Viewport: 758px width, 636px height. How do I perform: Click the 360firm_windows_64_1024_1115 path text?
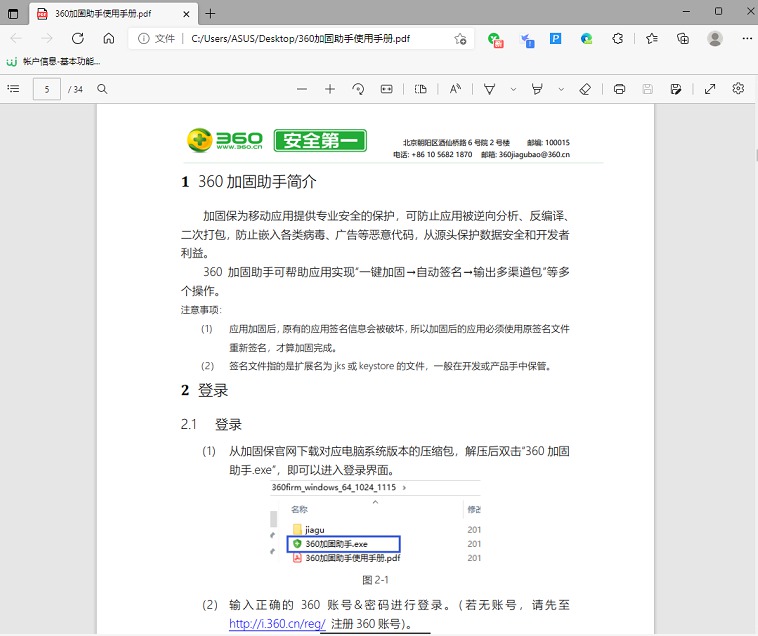point(334,487)
